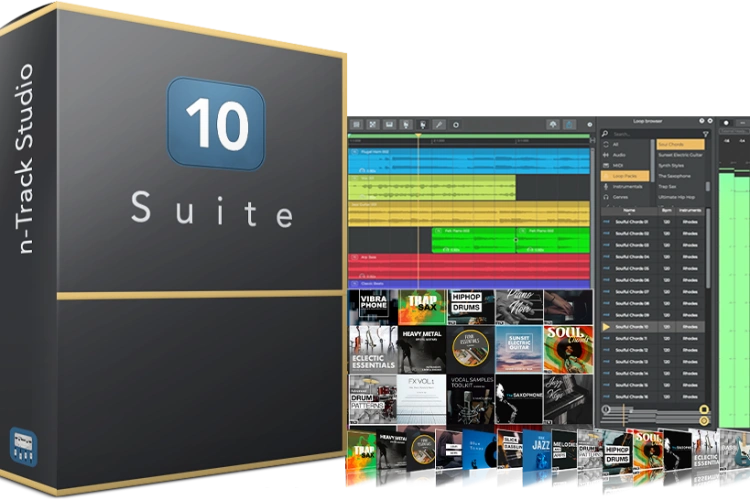Open the Heavy Metal thumbnail in the grid
Image resolution: width=750 pixels, height=500 pixels.
click(422, 350)
